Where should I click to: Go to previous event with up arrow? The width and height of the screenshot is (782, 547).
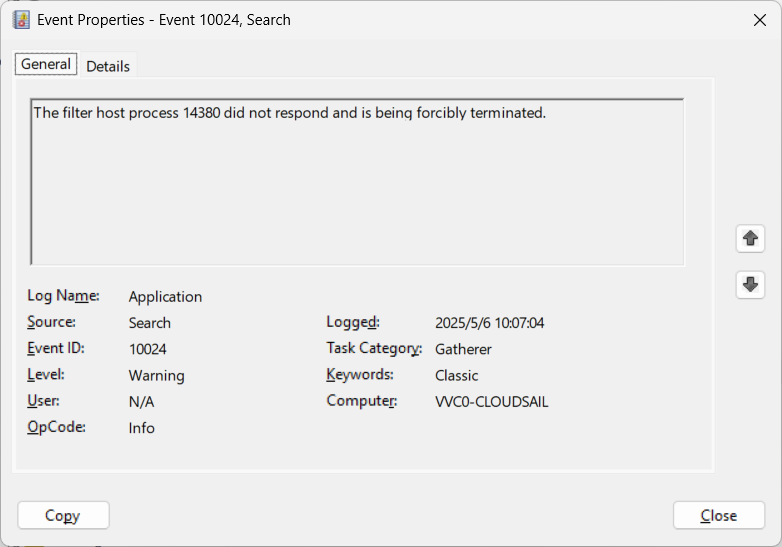750,238
